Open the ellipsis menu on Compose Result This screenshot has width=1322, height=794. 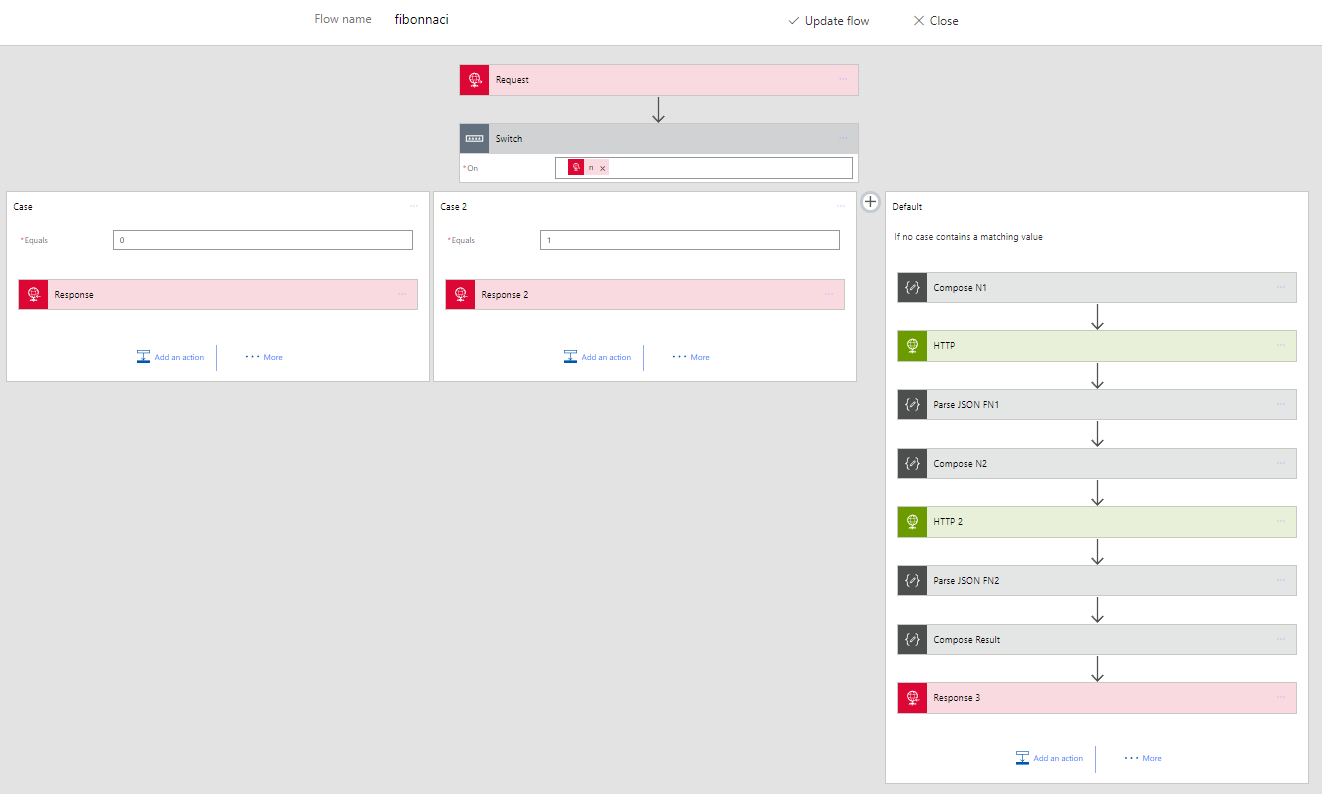(1280, 640)
